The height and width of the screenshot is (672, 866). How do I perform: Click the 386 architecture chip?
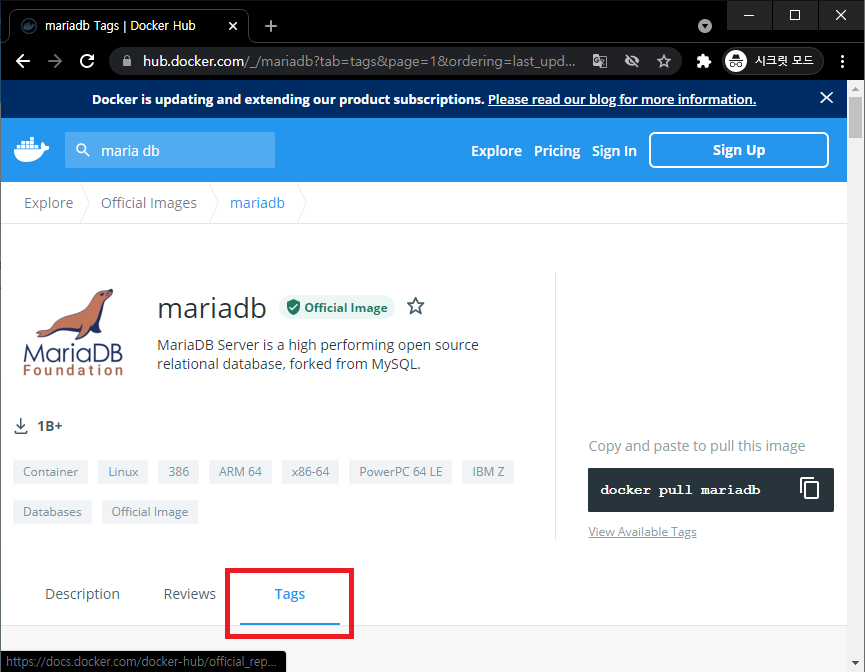pyautogui.click(x=178, y=472)
